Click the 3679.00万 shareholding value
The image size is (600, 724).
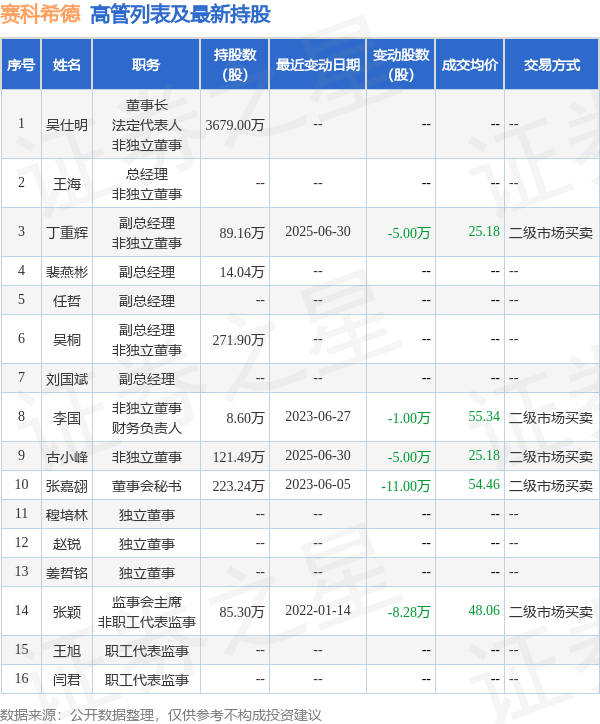coord(235,125)
